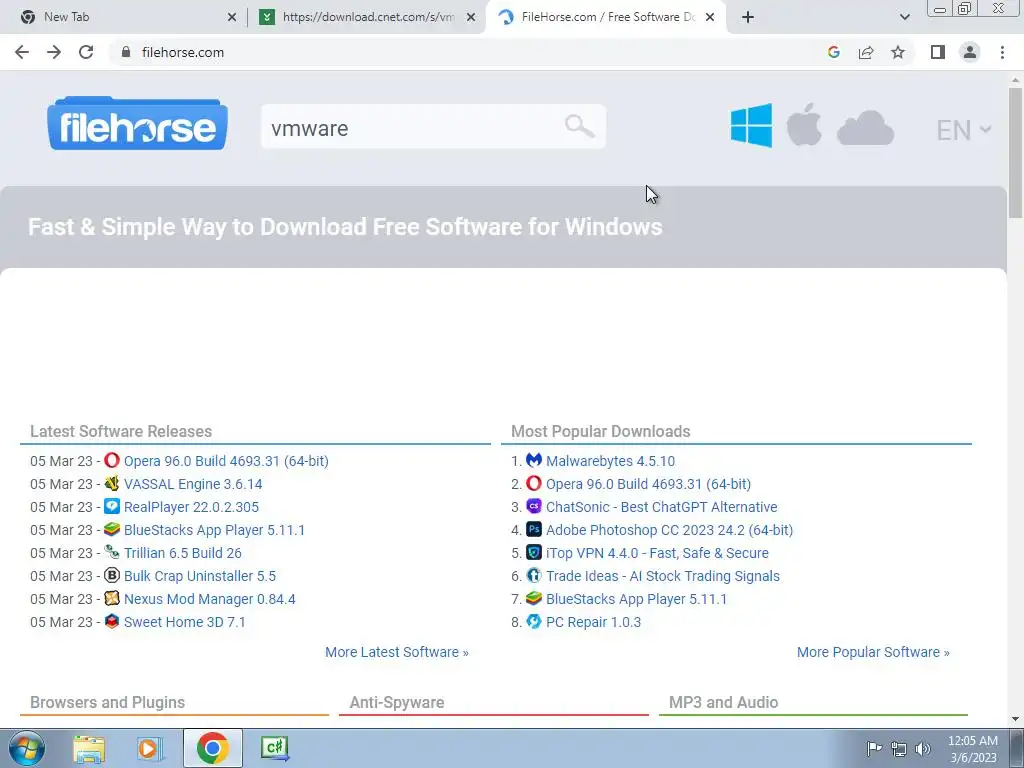Click the Malwarebytes icon
Viewport: 1024px width, 768px height.
coord(534,460)
